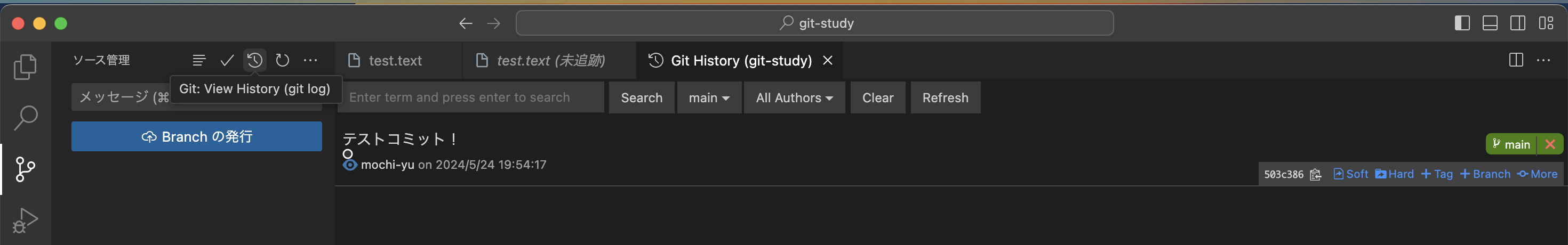Screen dimensions: 1568x245
Task: Switch to test.text (未追跡) tab
Action: pos(550,60)
